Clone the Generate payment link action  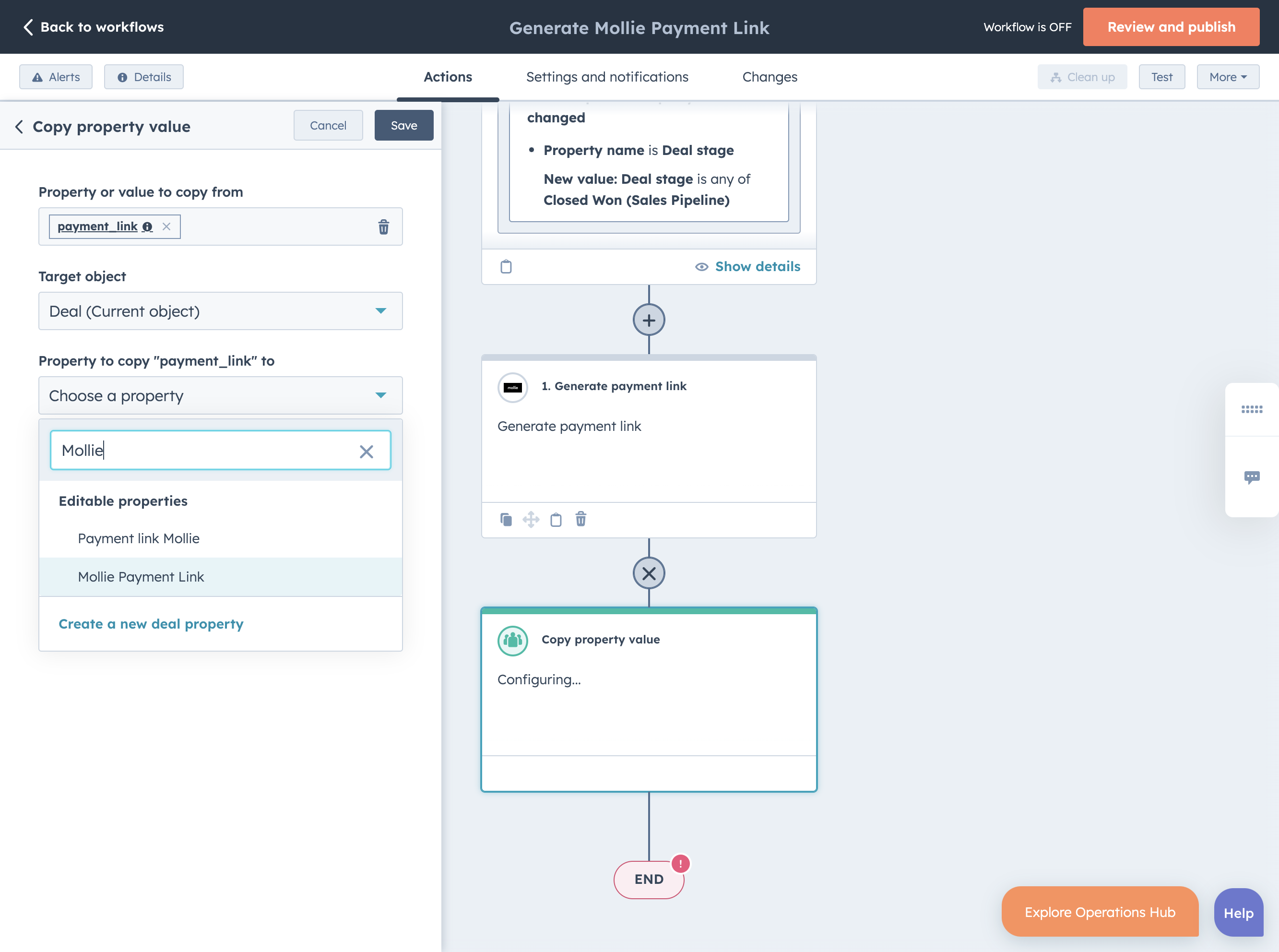[x=506, y=519]
